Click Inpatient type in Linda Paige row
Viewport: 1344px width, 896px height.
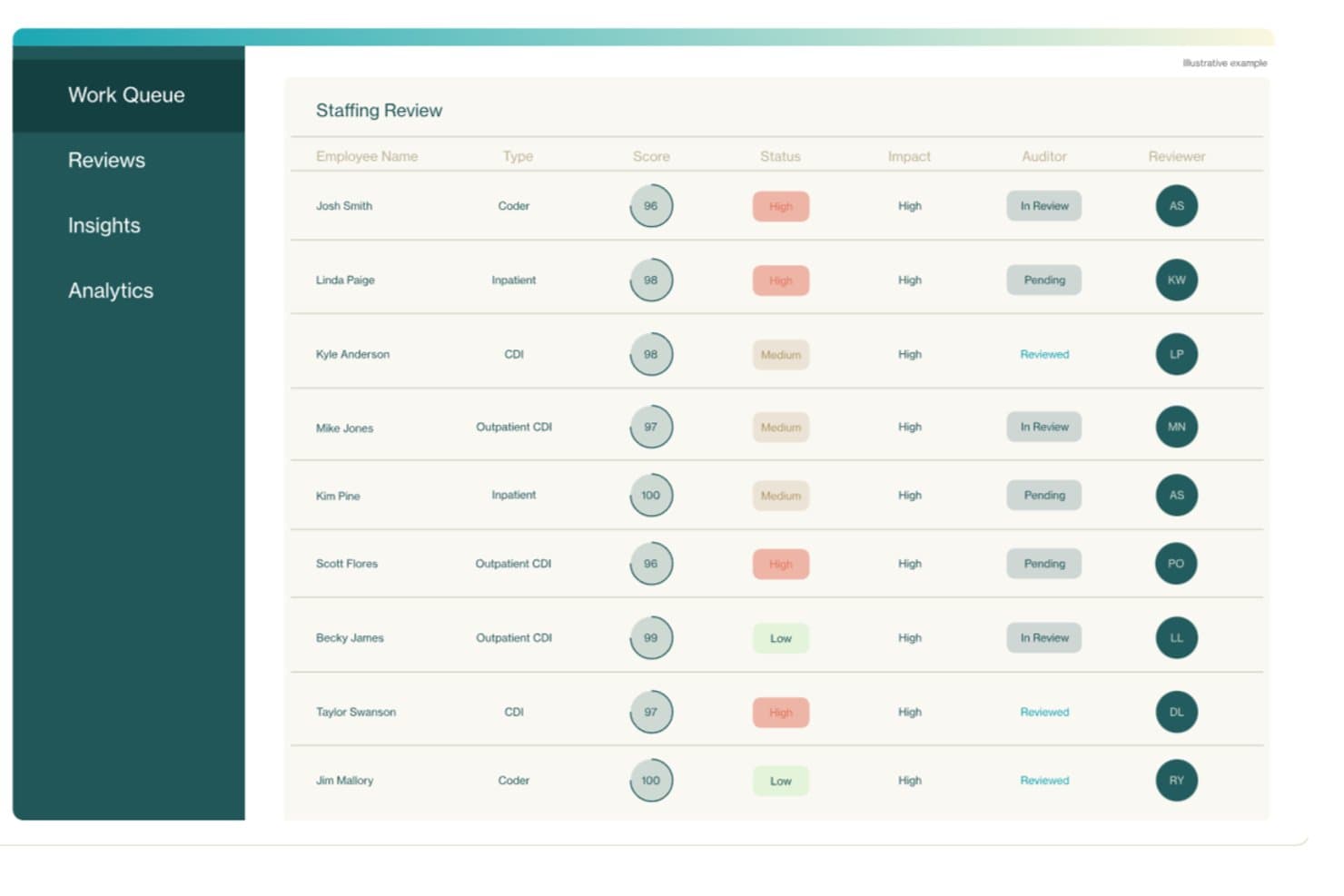coord(514,281)
